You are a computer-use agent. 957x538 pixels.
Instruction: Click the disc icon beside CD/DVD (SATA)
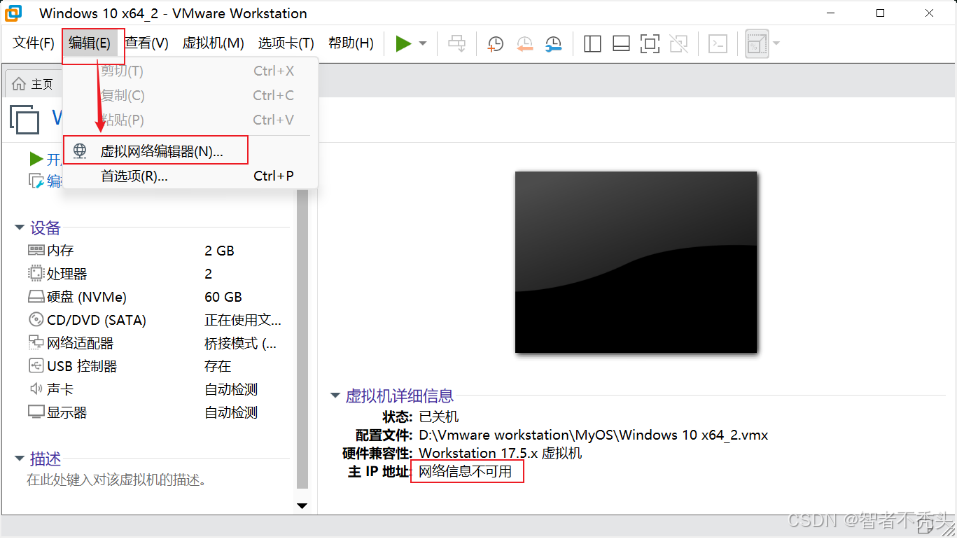(x=36, y=319)
